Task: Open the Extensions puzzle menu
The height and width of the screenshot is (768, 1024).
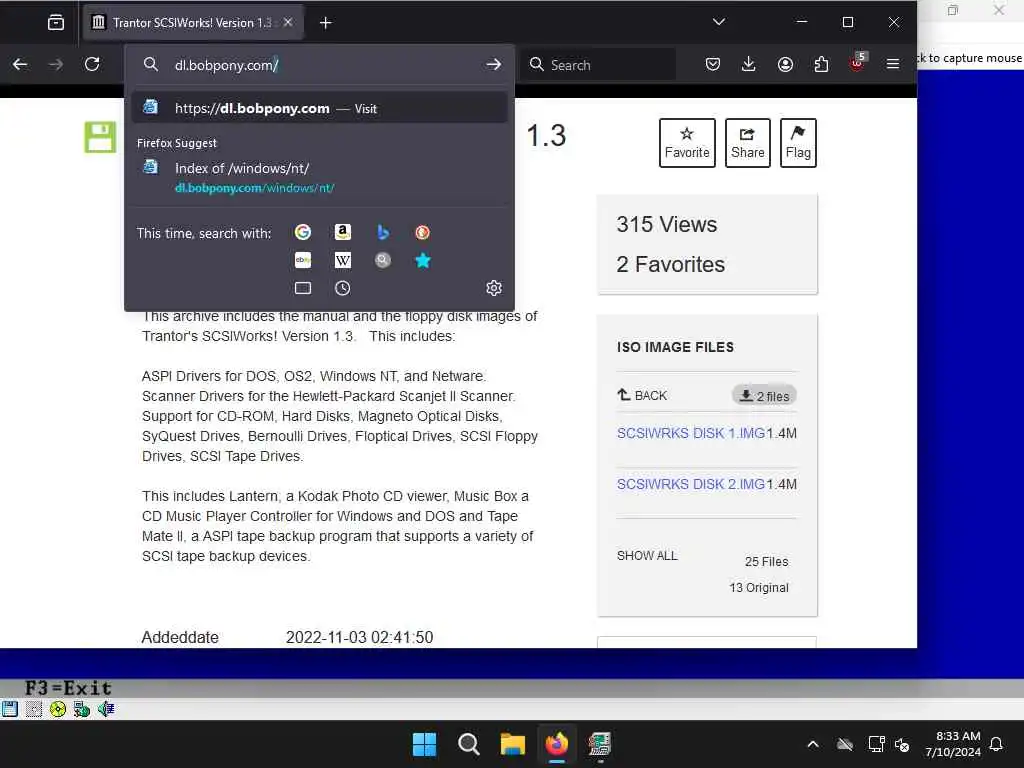Action: (x=821, y=64)
